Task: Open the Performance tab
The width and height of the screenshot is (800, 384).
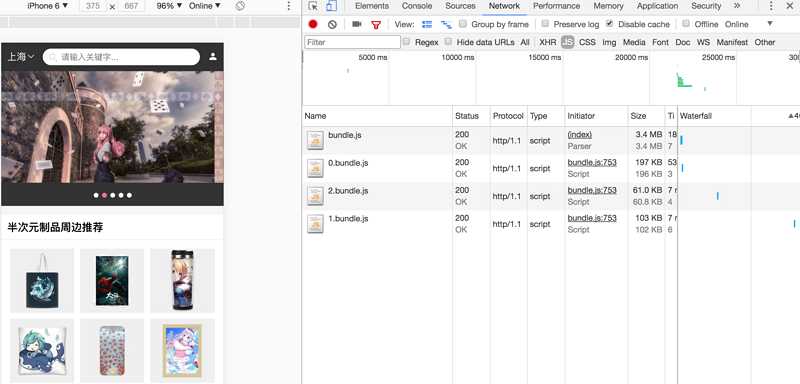Action: tap(556, 6)
